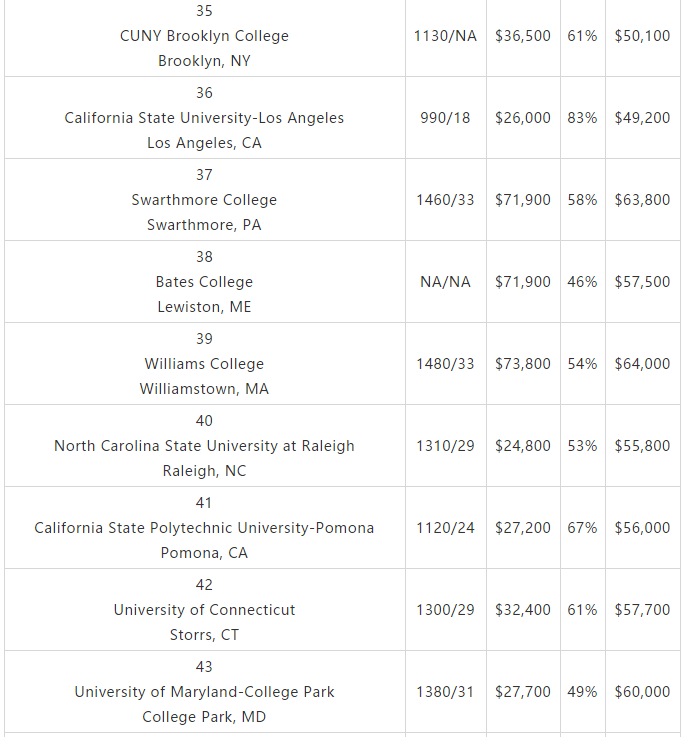This screenshot has width=686, height=737.
Task: Click the $73,800 cost cell
Action: [523, 364]
